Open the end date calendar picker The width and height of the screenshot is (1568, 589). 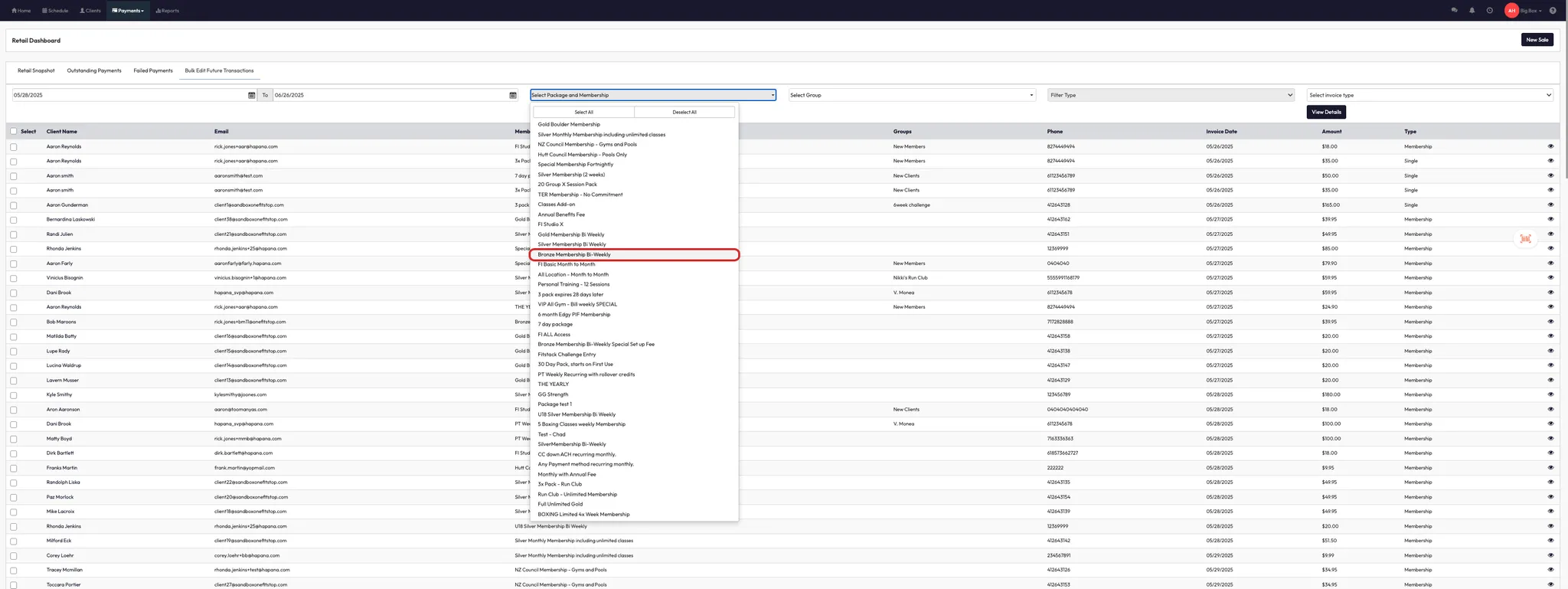pyautogui.click(x=513, y=95)
